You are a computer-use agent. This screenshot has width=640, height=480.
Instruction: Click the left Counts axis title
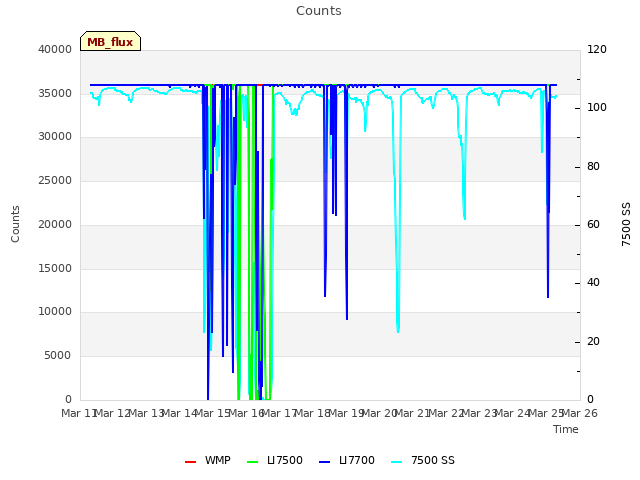[15, 224]
